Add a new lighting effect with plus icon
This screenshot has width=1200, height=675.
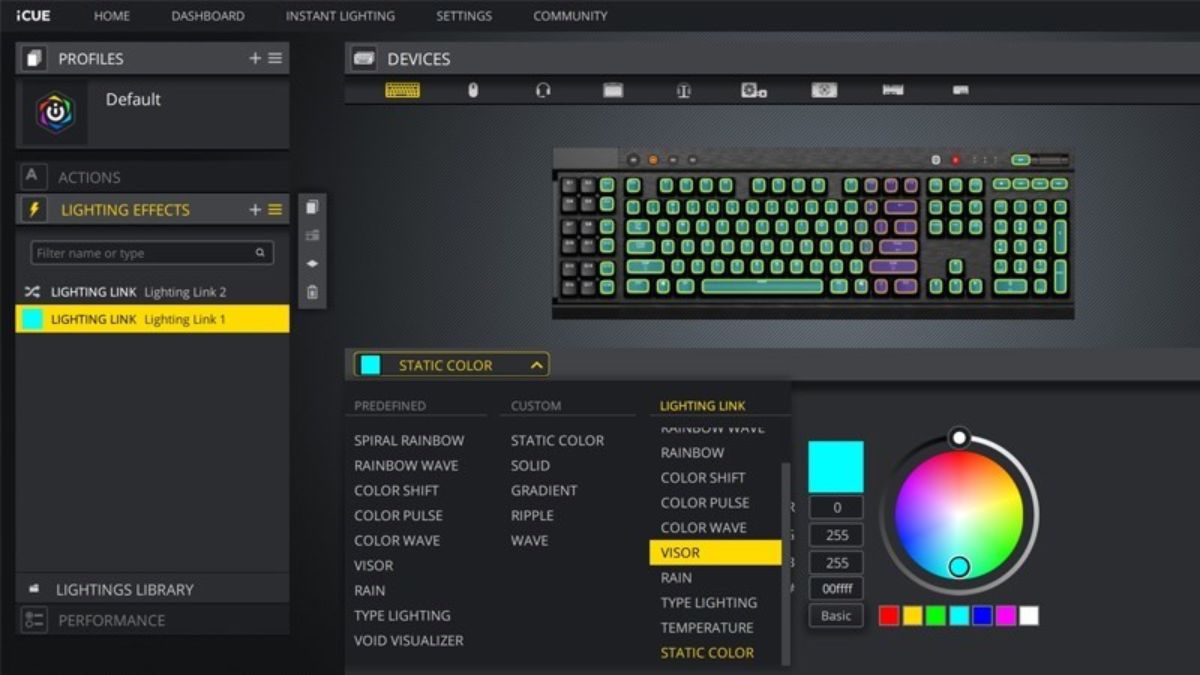pos(255,210)
